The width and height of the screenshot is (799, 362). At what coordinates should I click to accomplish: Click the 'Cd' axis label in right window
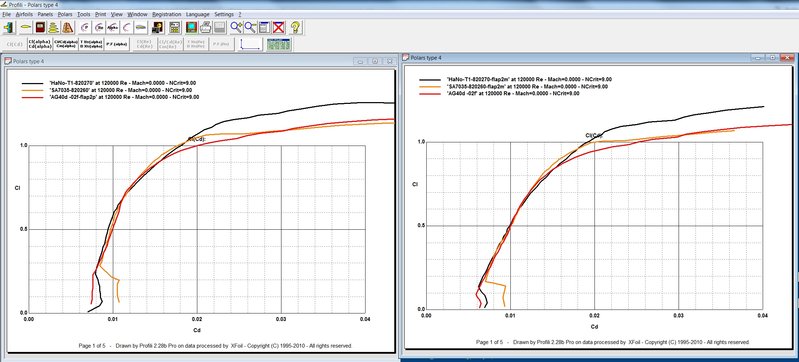594,326
